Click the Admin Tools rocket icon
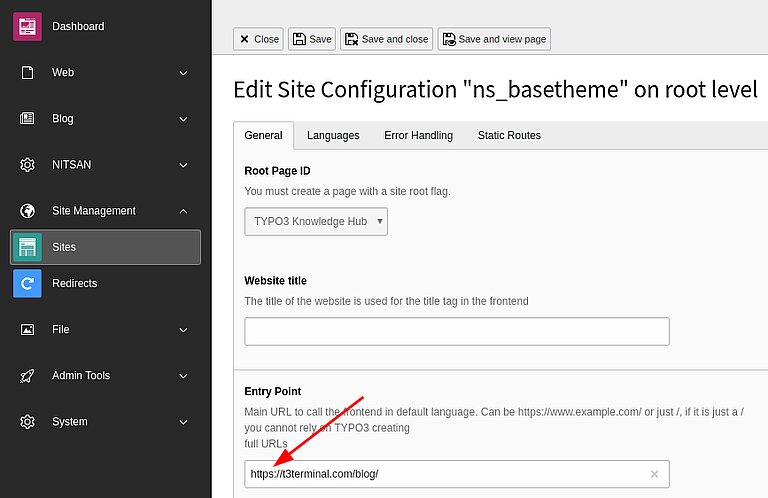This screenshot has width=768, height=498. pos(27,376)
